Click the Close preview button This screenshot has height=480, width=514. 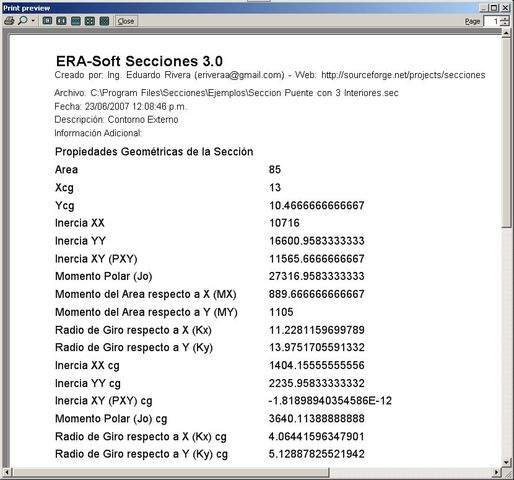(126, 21)
